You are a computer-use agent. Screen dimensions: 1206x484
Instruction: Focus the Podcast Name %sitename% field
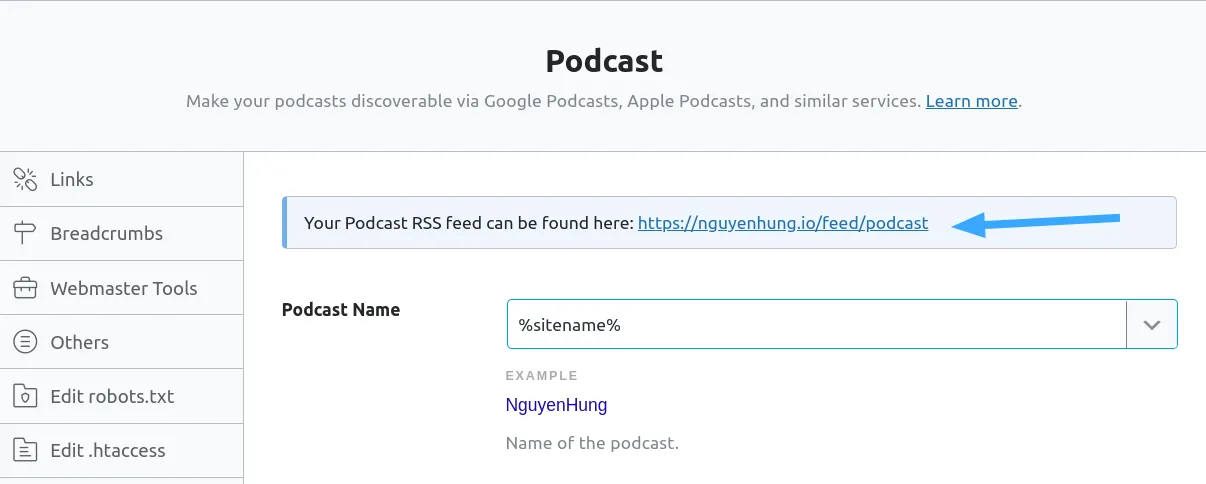pos(817,324)
